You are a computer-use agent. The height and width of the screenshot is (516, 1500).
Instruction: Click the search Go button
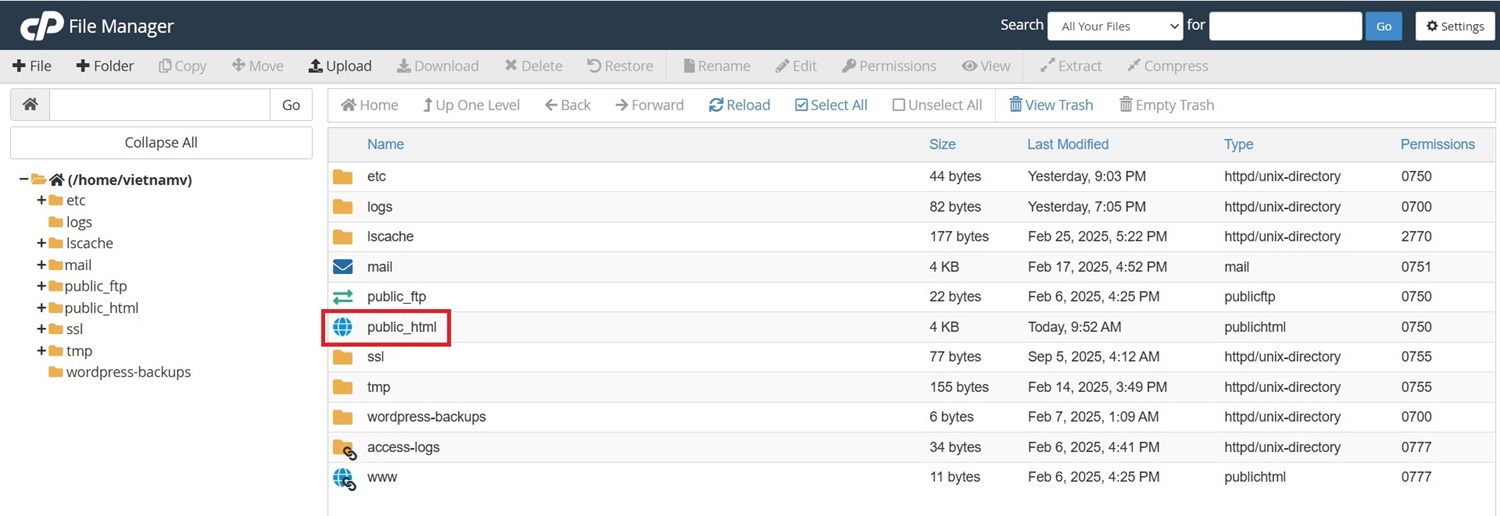pyautogui.click(x=1384, y=26)
